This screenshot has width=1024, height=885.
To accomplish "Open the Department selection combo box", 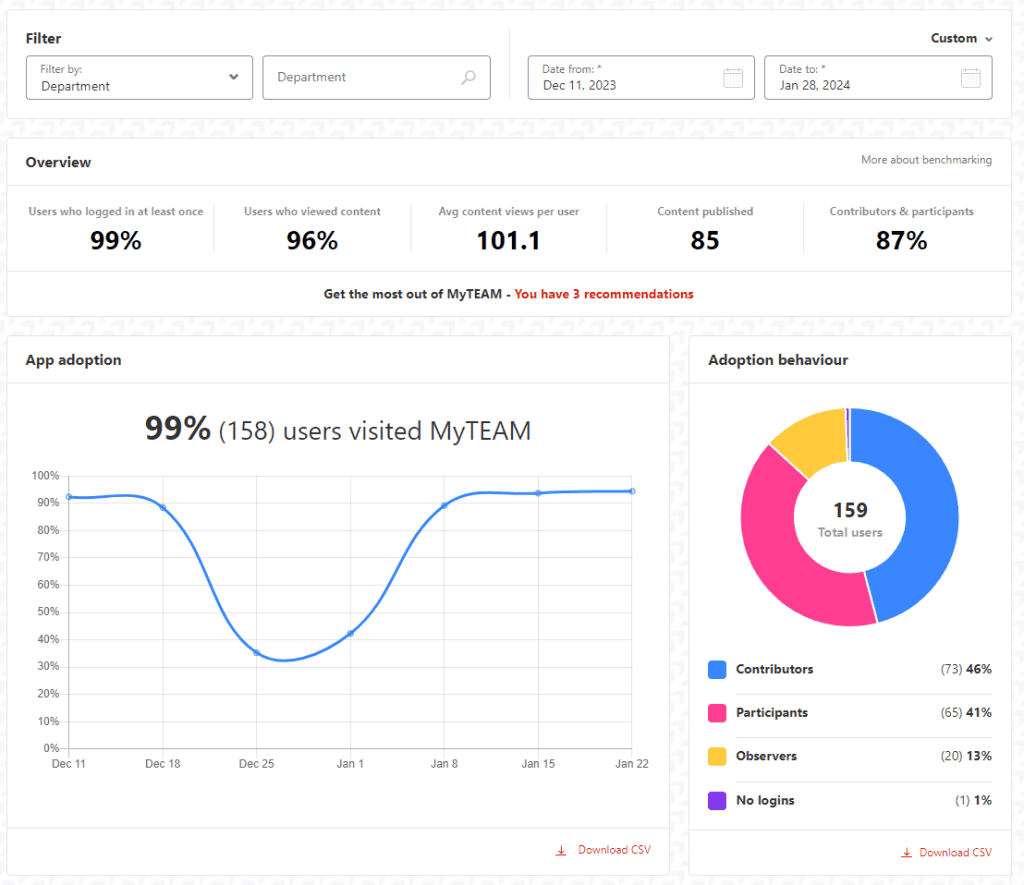I will (376, 77).
